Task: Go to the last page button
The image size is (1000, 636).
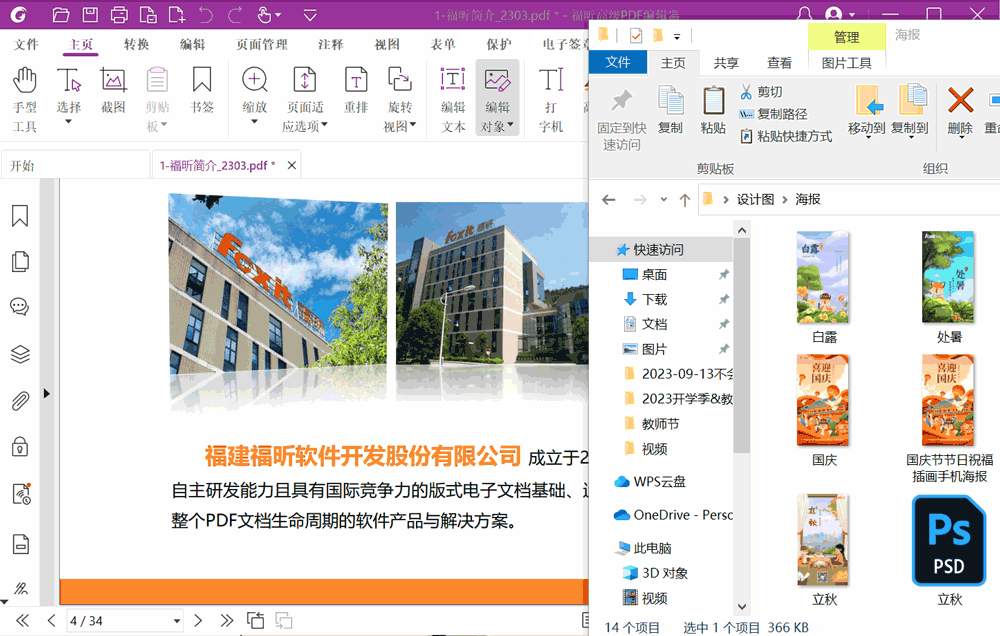Action: [x=226, y=620]
